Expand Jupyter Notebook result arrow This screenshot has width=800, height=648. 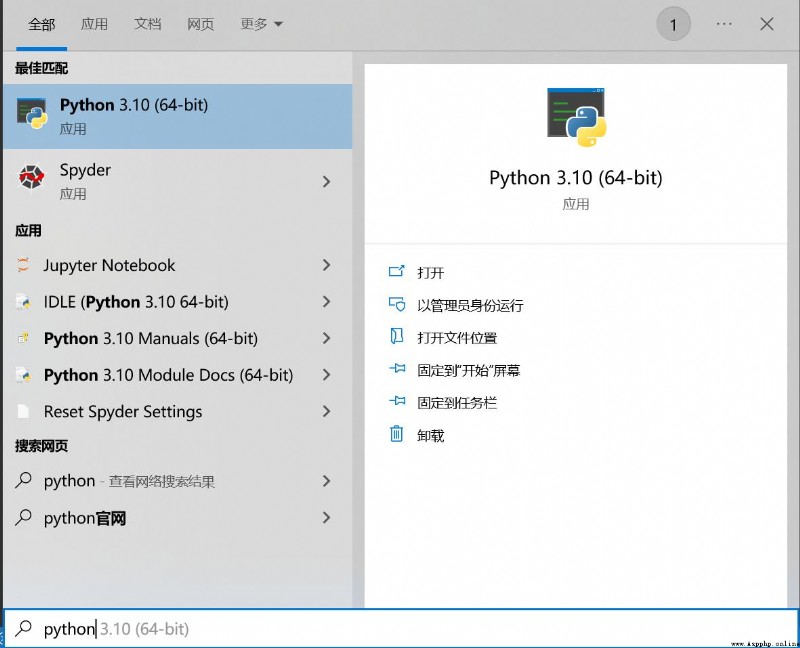click(x=327, y=265)
